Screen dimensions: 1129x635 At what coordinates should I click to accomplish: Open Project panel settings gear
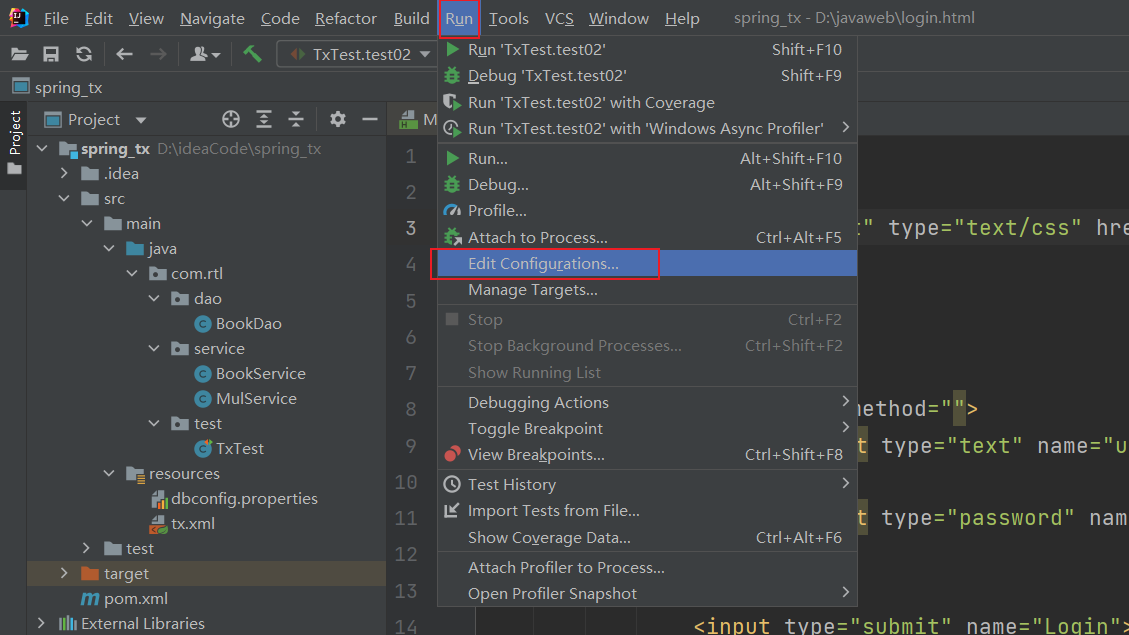pyautogui.click(x=338, y=120)
